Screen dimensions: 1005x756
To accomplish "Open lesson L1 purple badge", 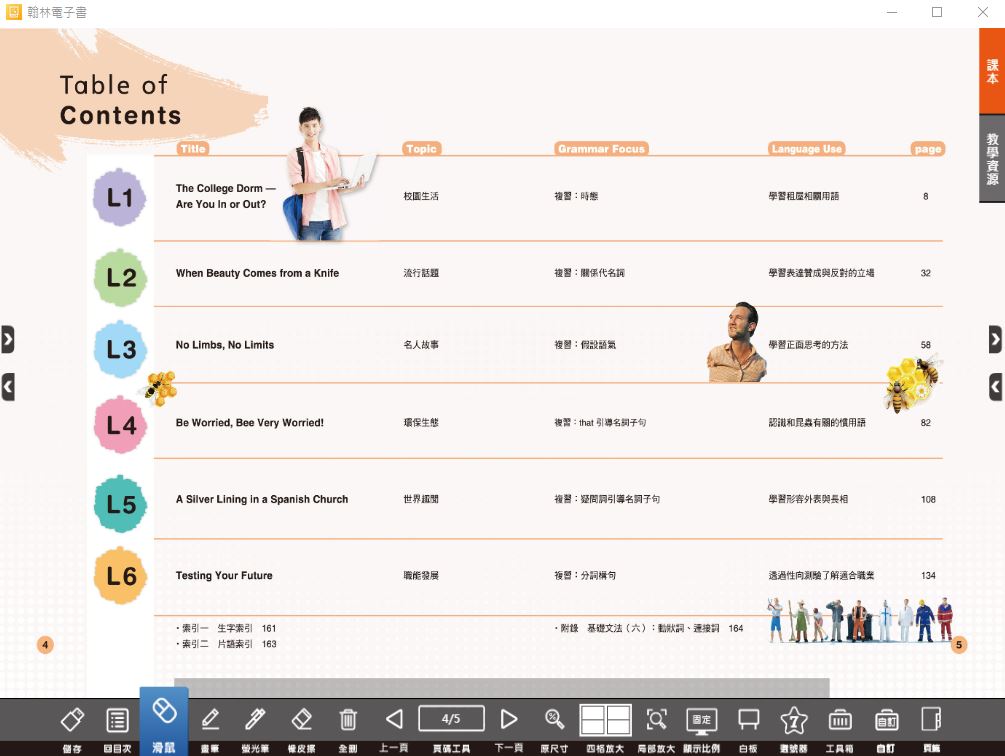I will tap(119, 197).
